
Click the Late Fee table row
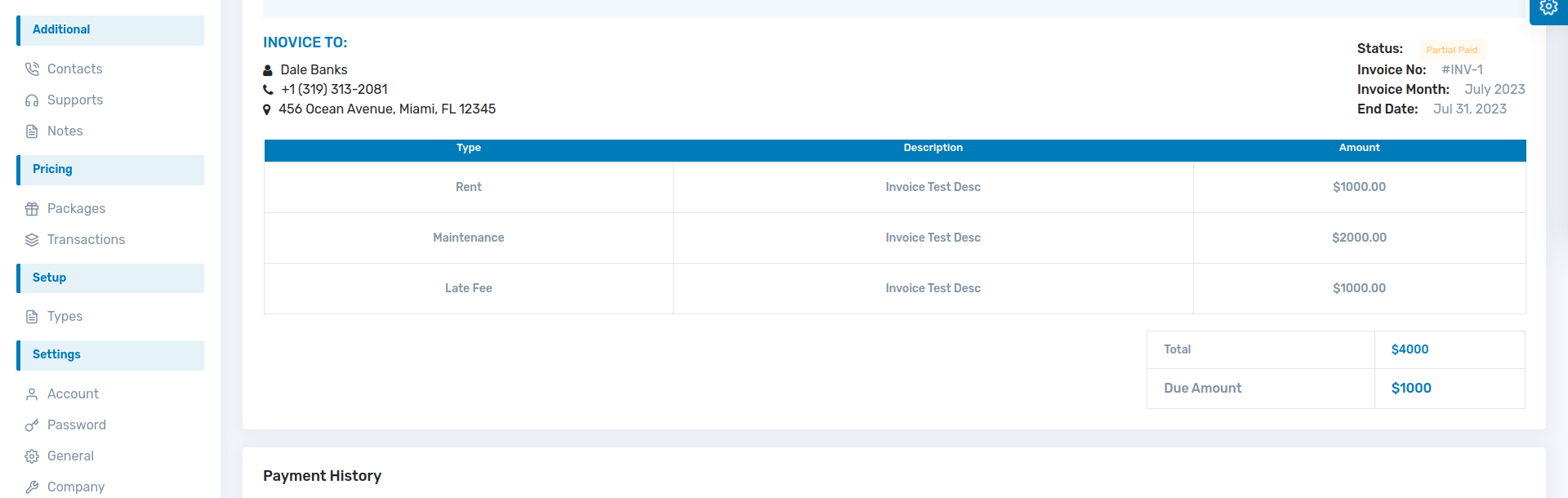[x=468, y=288]
